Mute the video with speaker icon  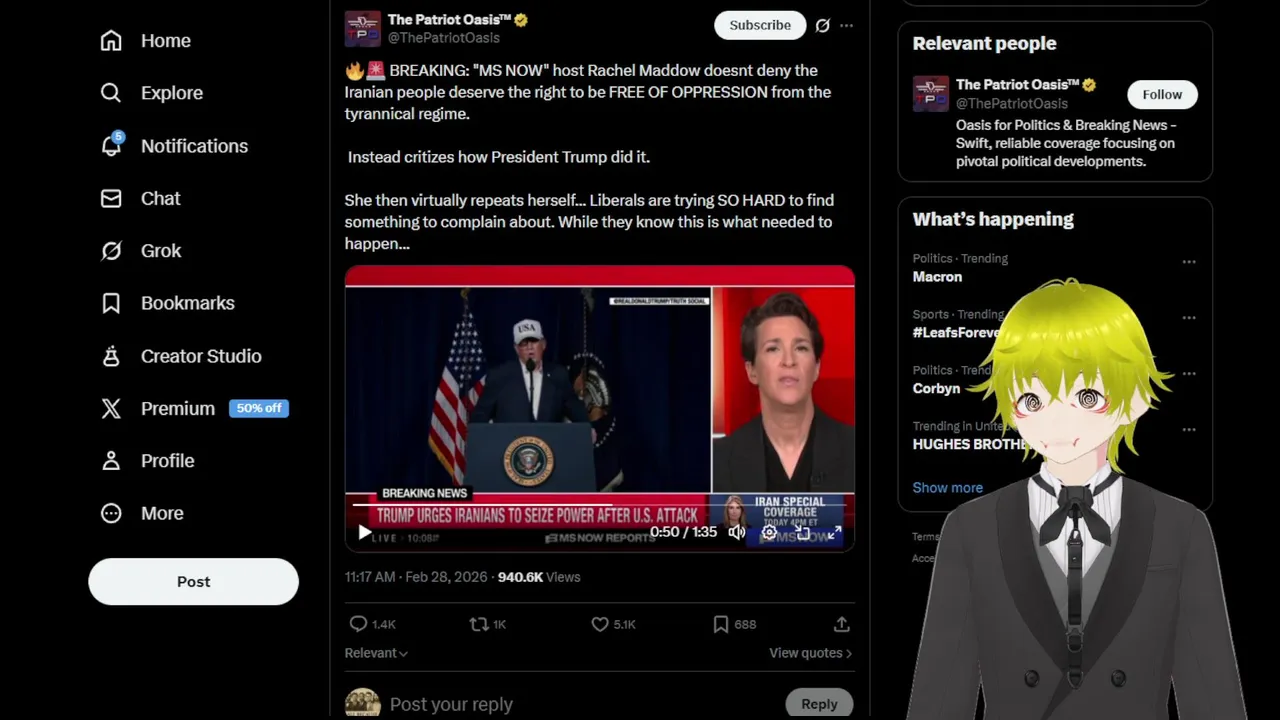tap(737, 533)
